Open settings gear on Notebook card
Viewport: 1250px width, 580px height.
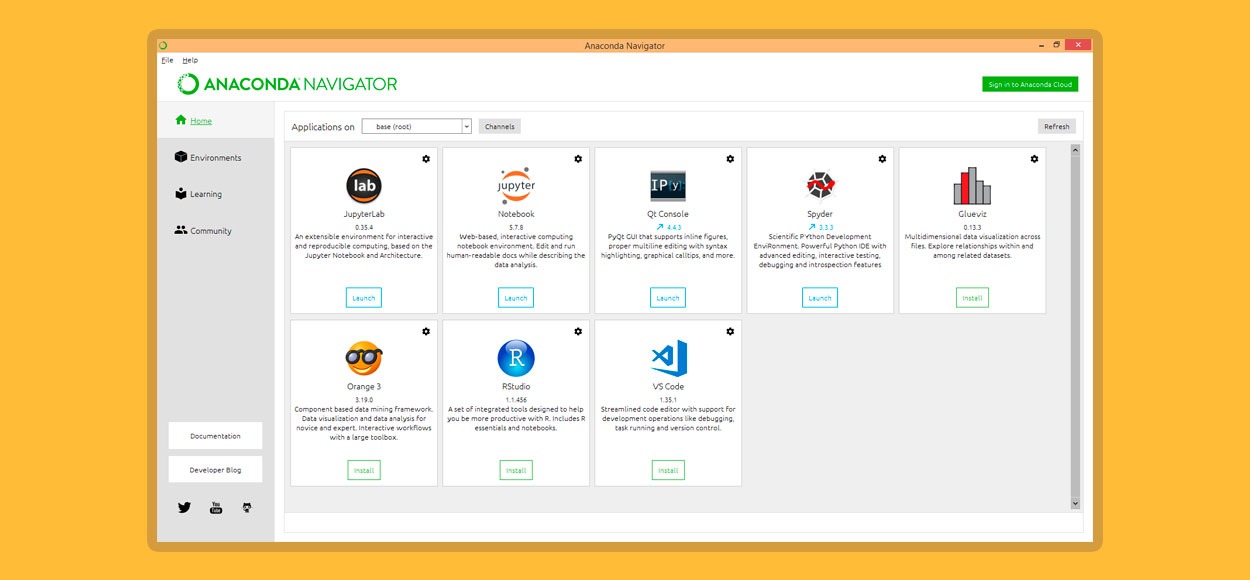click(x=578, y=159)
